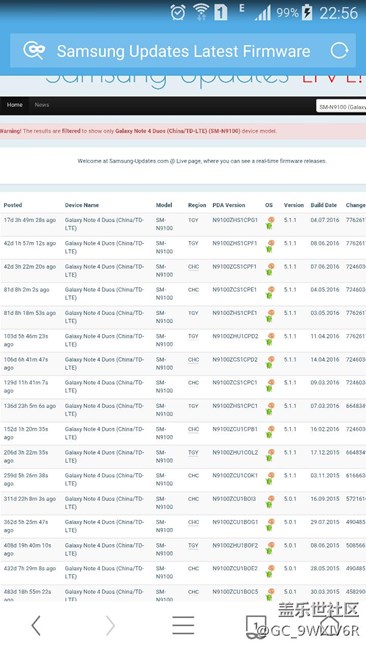Tap the page reload icon in address bar
The image size is (366, 650).
pos(339,51)
